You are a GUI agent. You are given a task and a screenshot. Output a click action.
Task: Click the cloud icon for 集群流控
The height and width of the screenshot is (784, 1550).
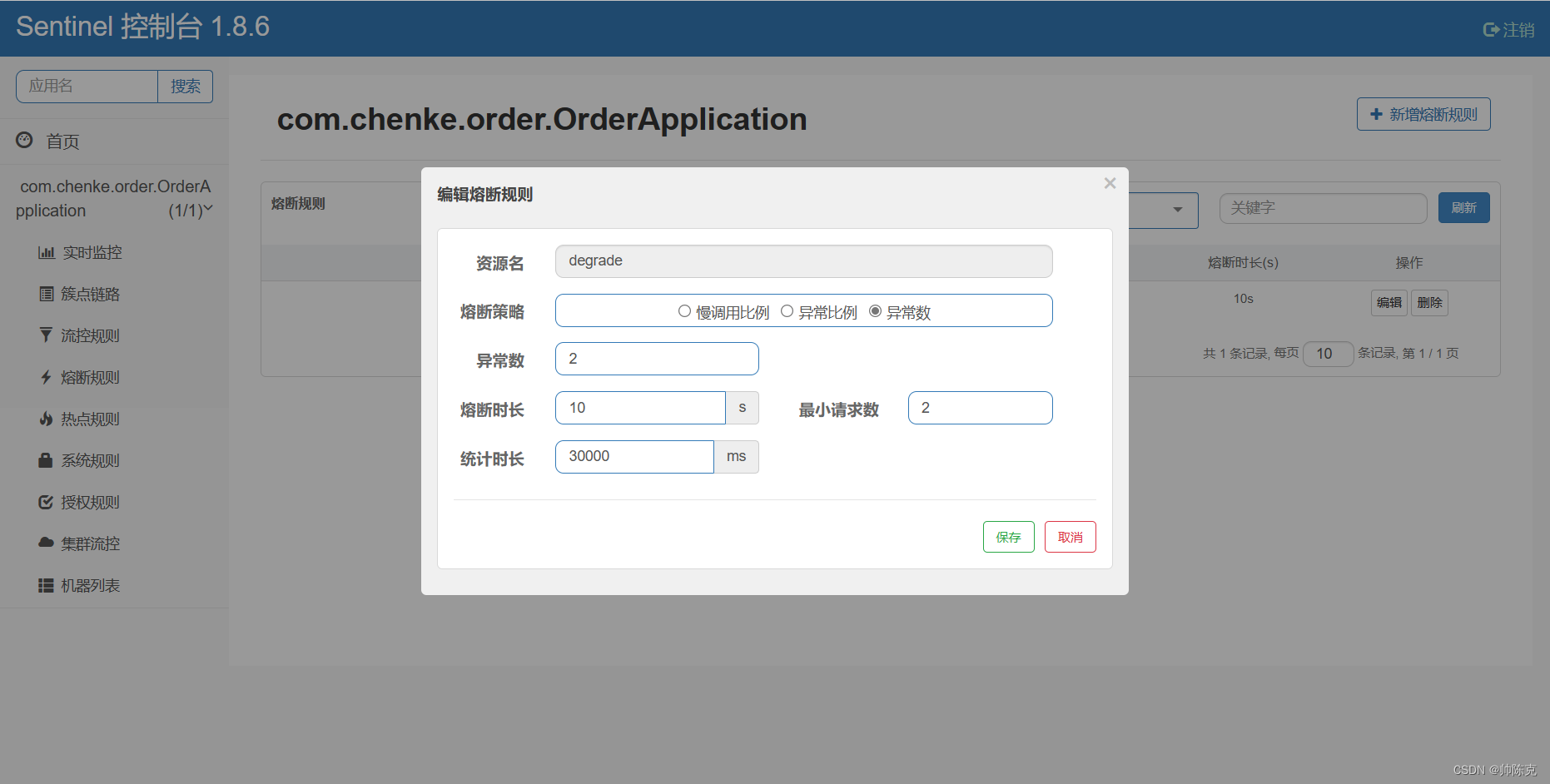pyautogui.click(x=46, y=543)
